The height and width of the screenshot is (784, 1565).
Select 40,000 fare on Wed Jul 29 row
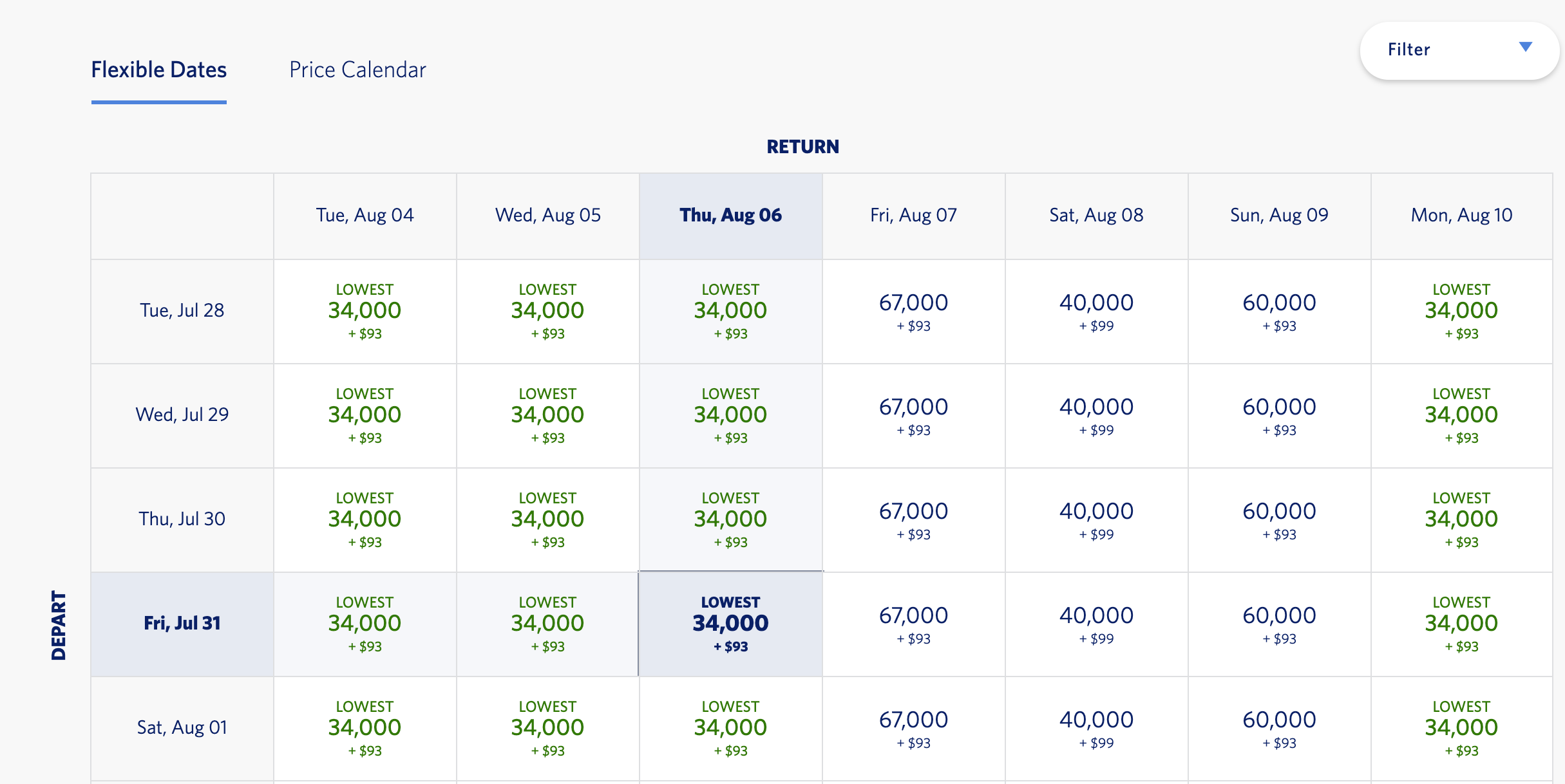click(x=1096, y=415)
